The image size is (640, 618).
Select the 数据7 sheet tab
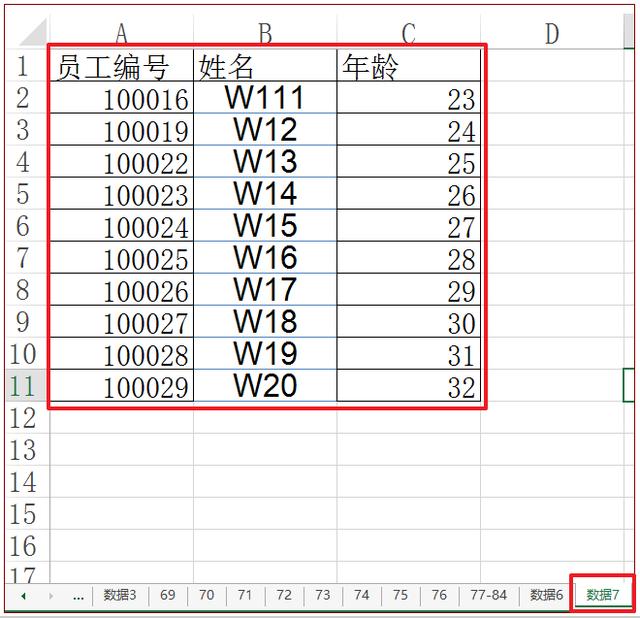point(602,595)
